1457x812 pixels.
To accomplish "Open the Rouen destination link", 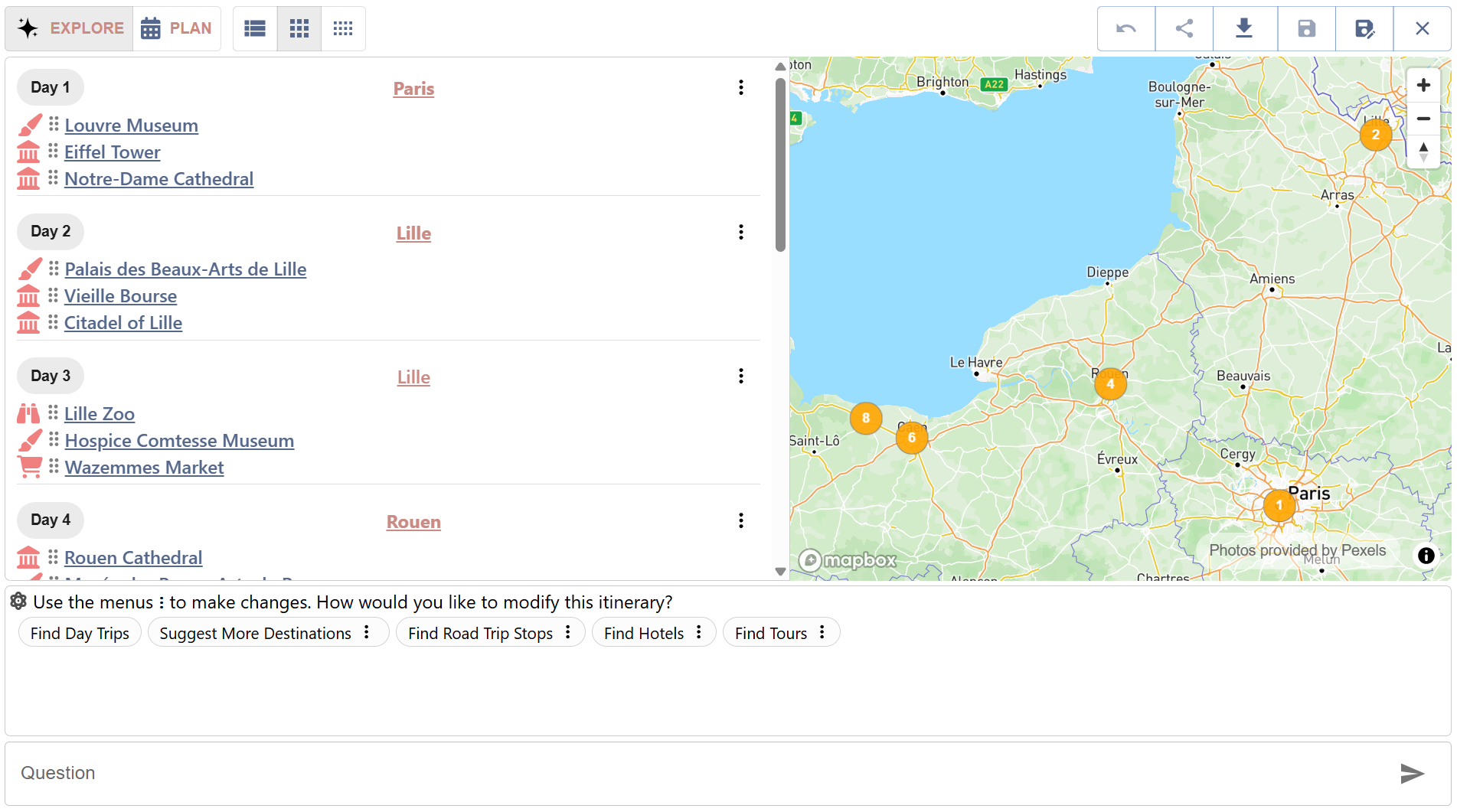I will 413,521.
